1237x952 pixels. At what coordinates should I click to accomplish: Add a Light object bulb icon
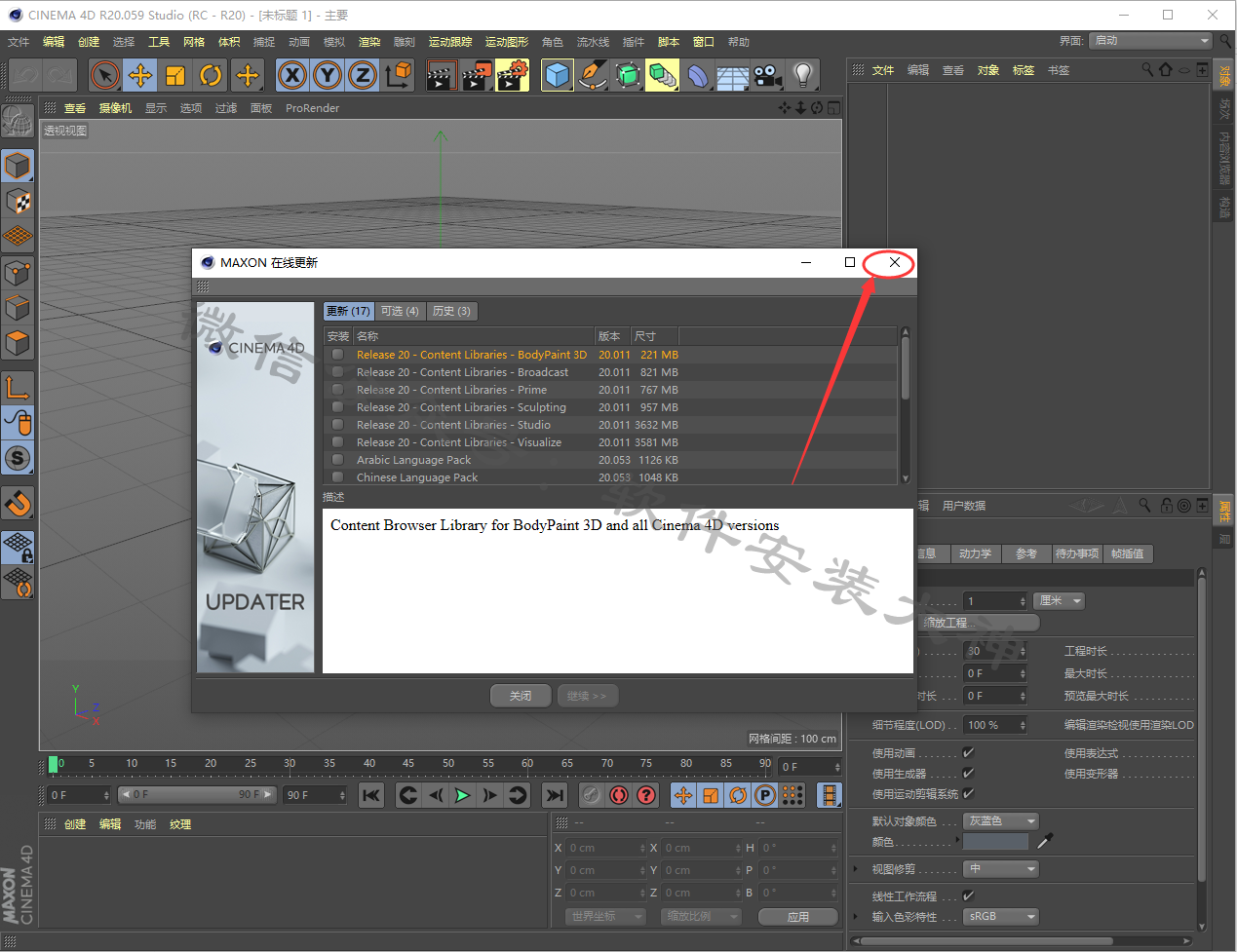803,75
